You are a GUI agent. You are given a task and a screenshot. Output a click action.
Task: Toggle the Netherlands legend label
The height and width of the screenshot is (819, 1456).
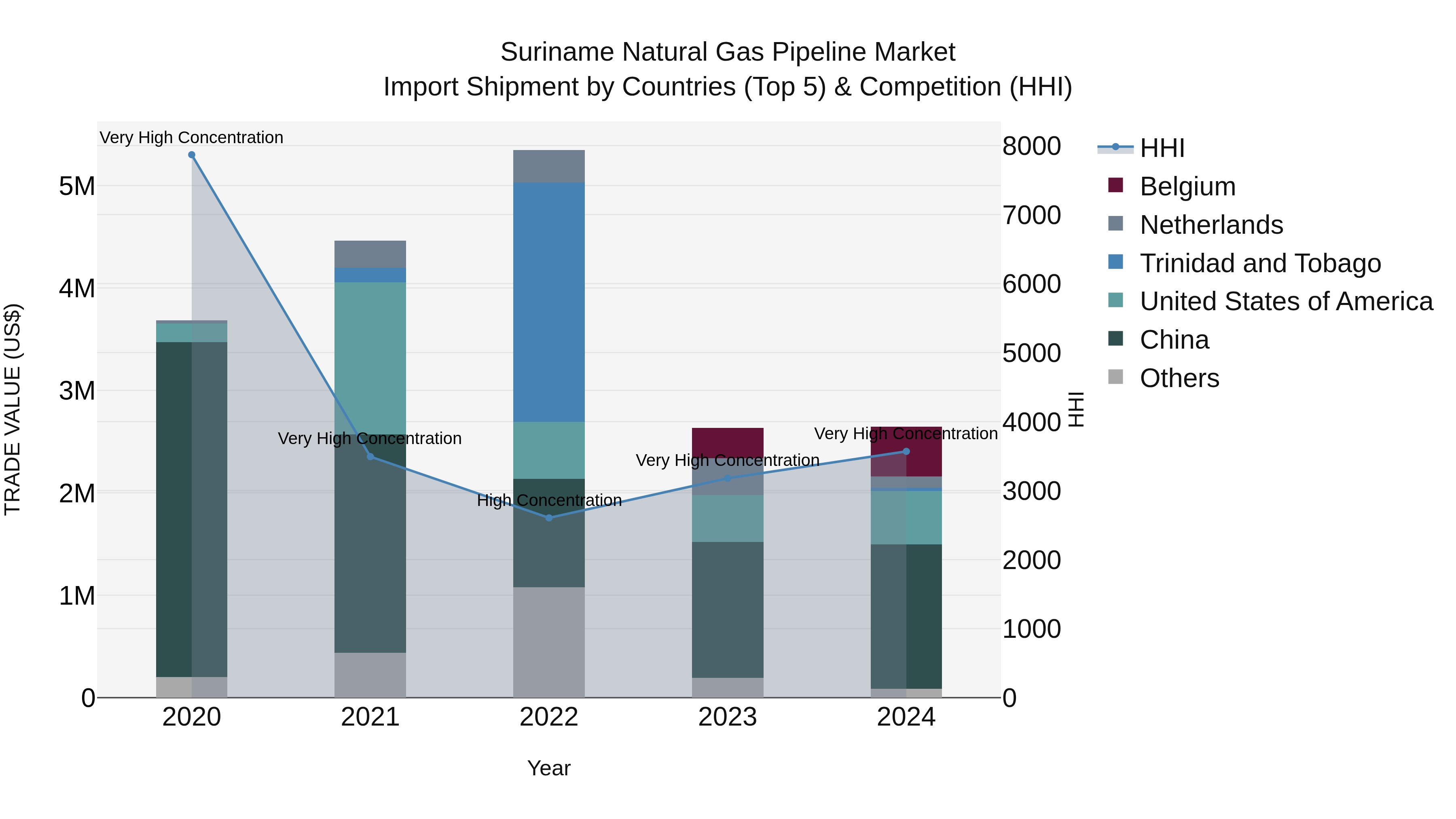(x=1211, y=225)
